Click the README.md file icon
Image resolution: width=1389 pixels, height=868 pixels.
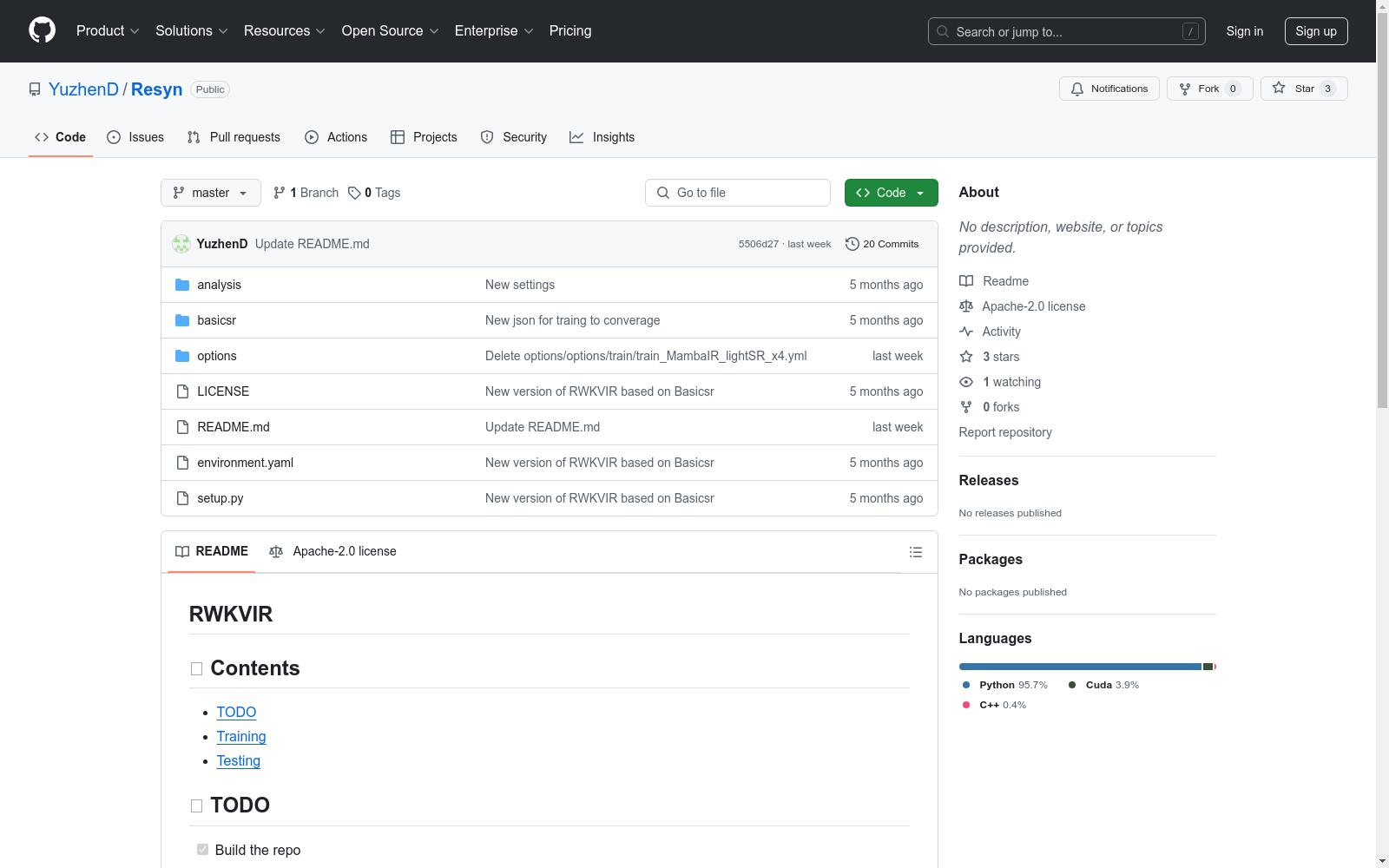pos(182,427)
